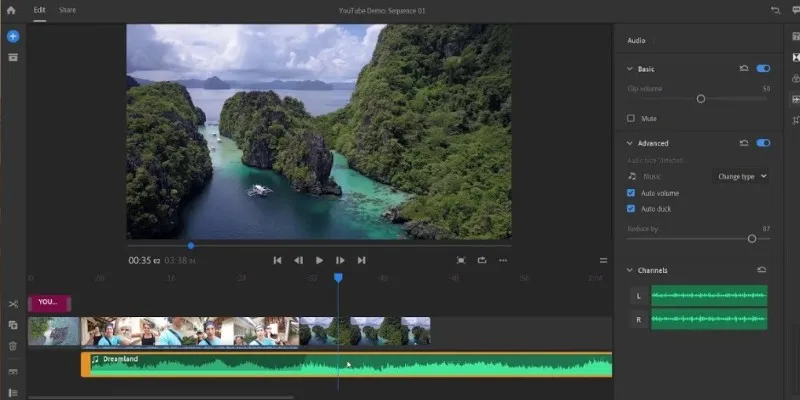Click the R channel waveform
Image resolution: width=800 pixels, height=400 pixels.
[709, 319]
